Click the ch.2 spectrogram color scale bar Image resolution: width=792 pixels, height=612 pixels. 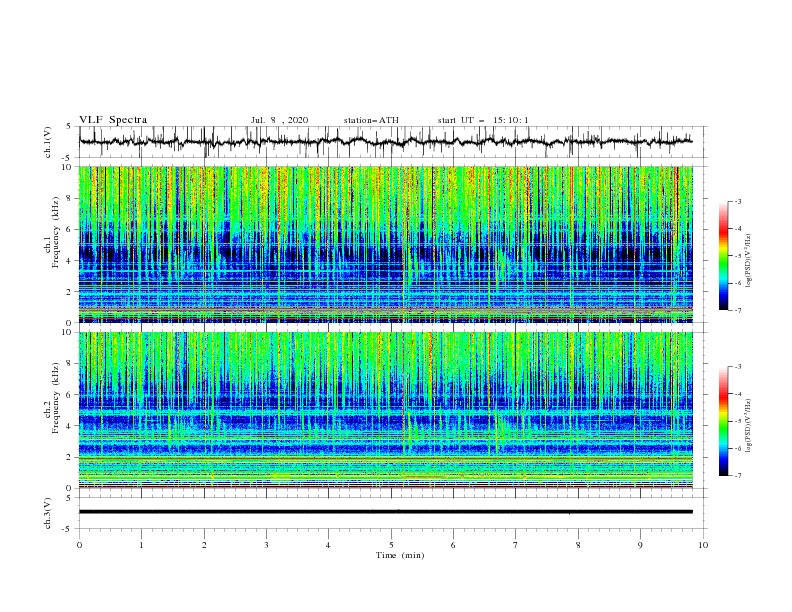(723, 421)
